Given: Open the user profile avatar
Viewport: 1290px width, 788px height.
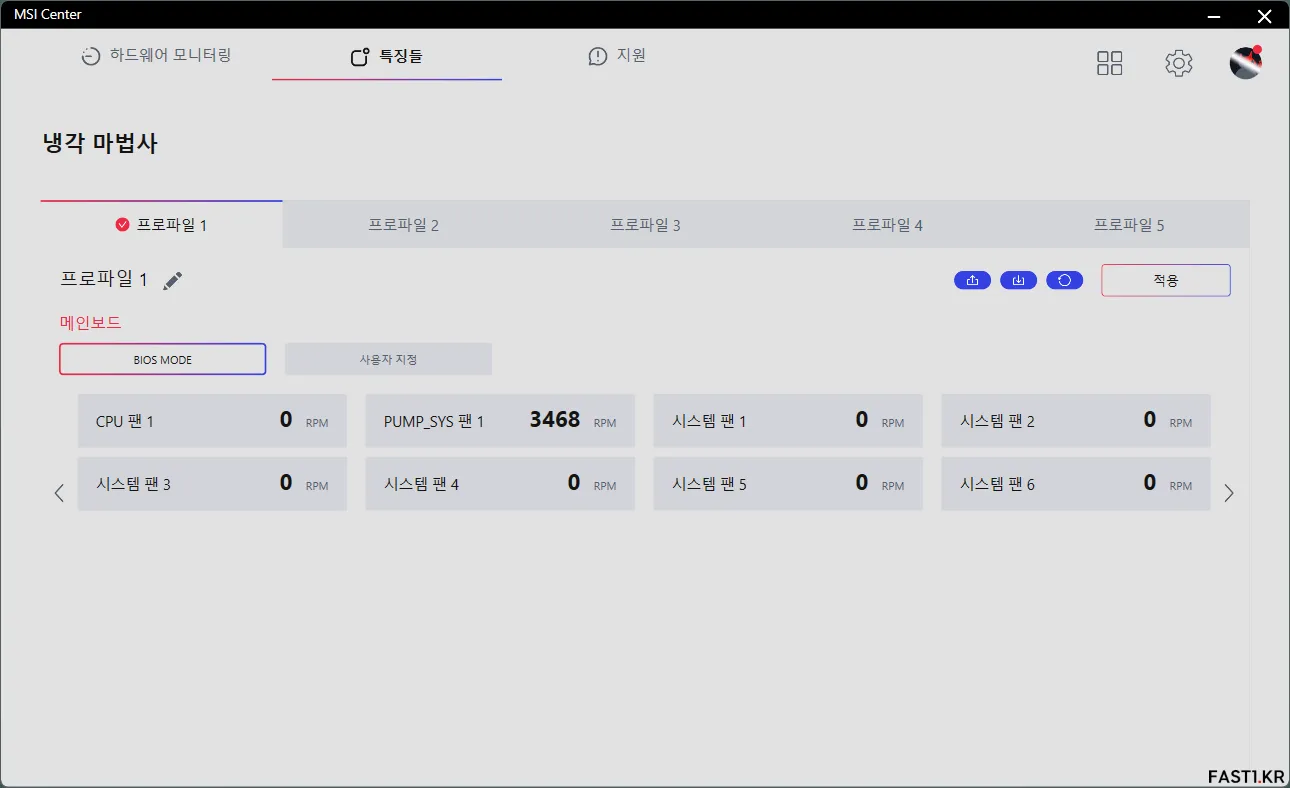Looking at the screenshot, I should click(1245, 62).
